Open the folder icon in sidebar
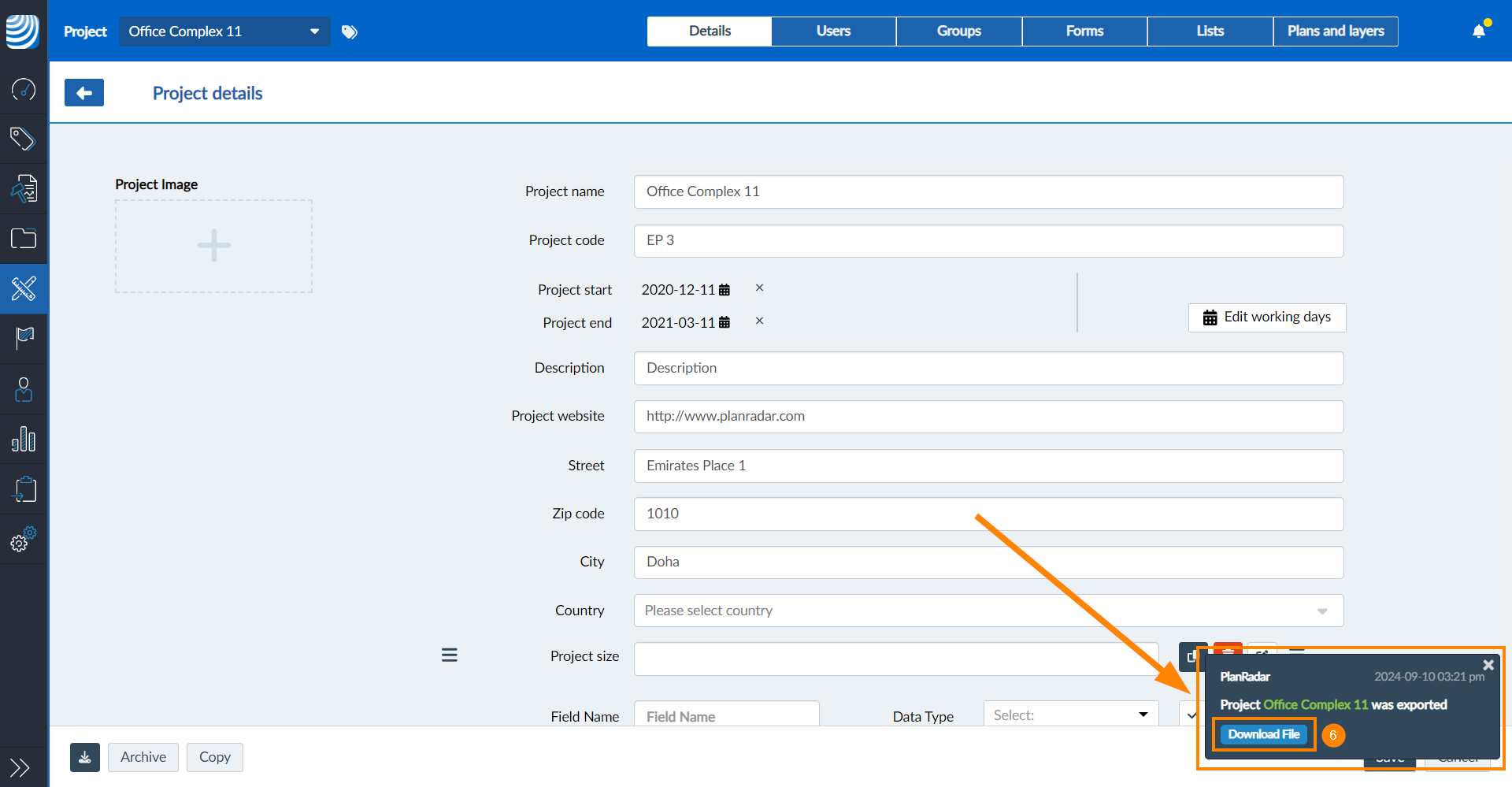This screenshot has width=1512, height=787. click(x=24, y=238)
